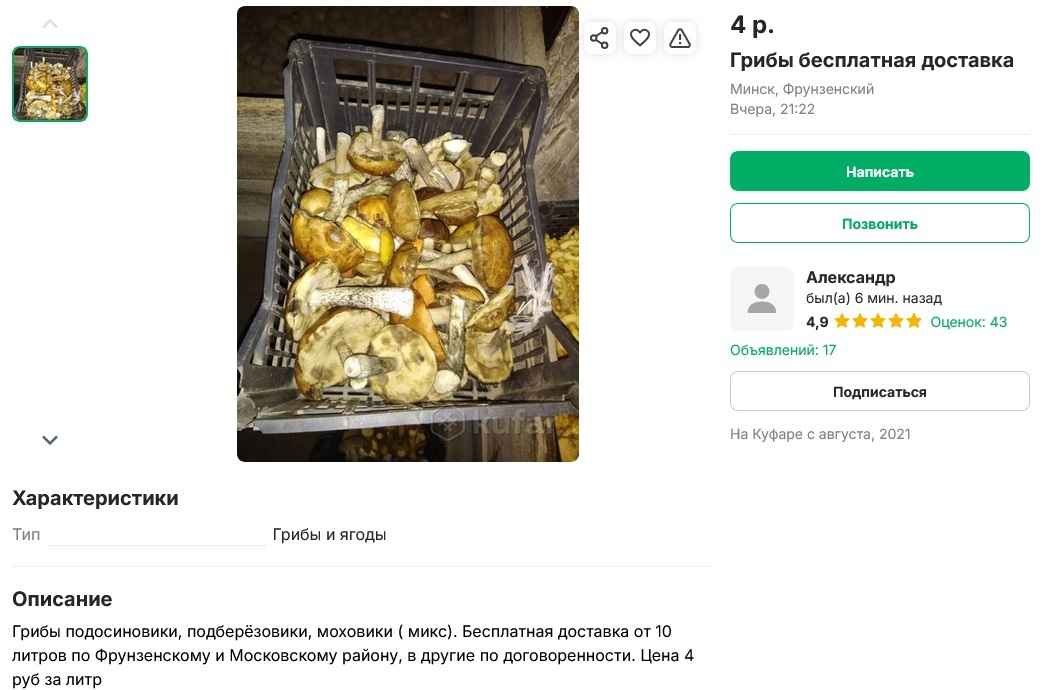Expand the gallery with lower chevron
Image resolution: width=1053 pixels, height=690 pixels.
[x=50, y=440]
